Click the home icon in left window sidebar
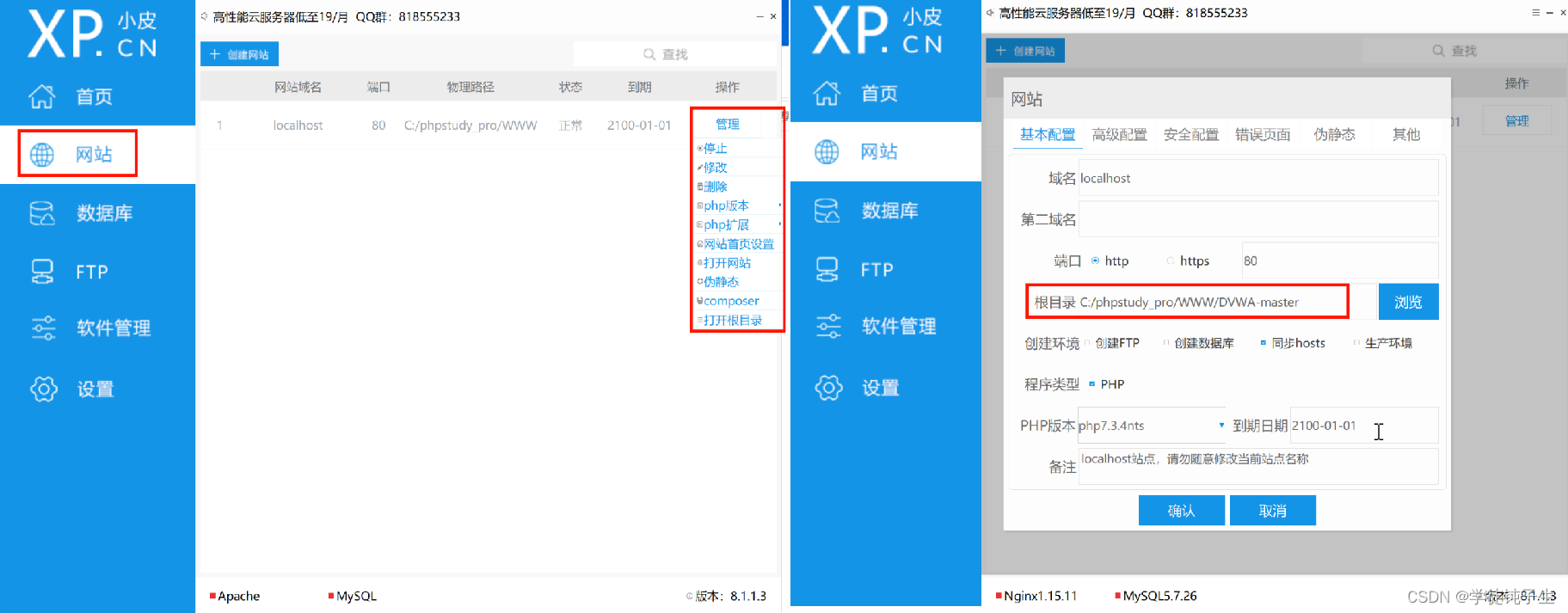 (41, 96)
